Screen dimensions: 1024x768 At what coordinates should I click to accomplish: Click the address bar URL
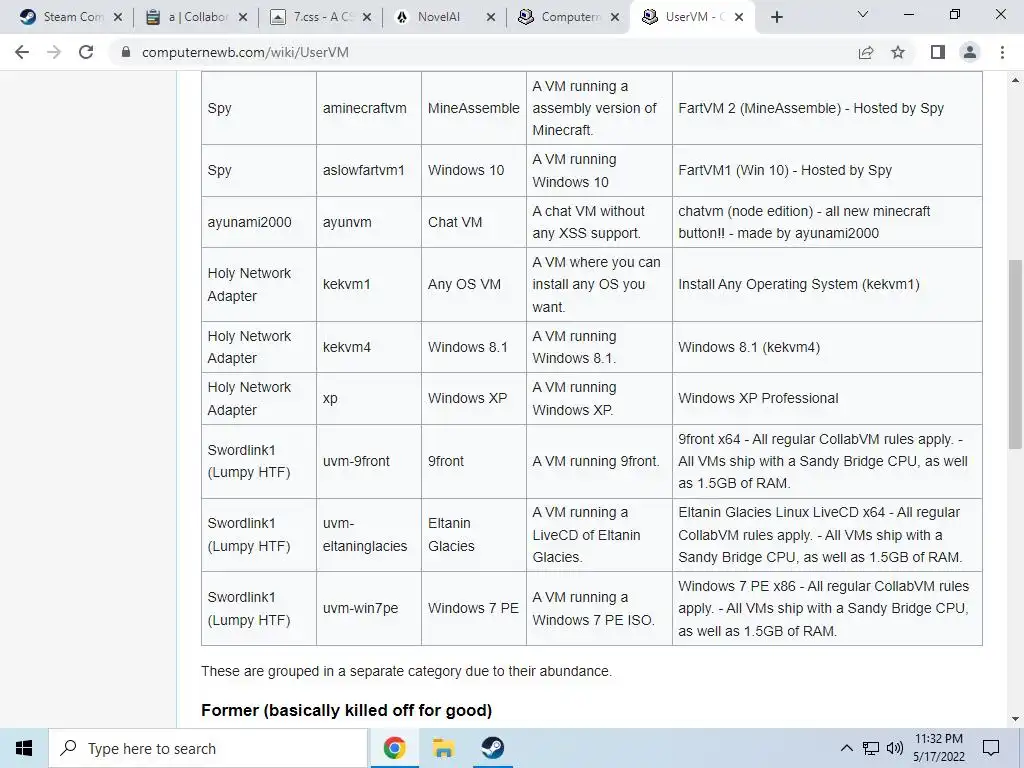point(245,52)
